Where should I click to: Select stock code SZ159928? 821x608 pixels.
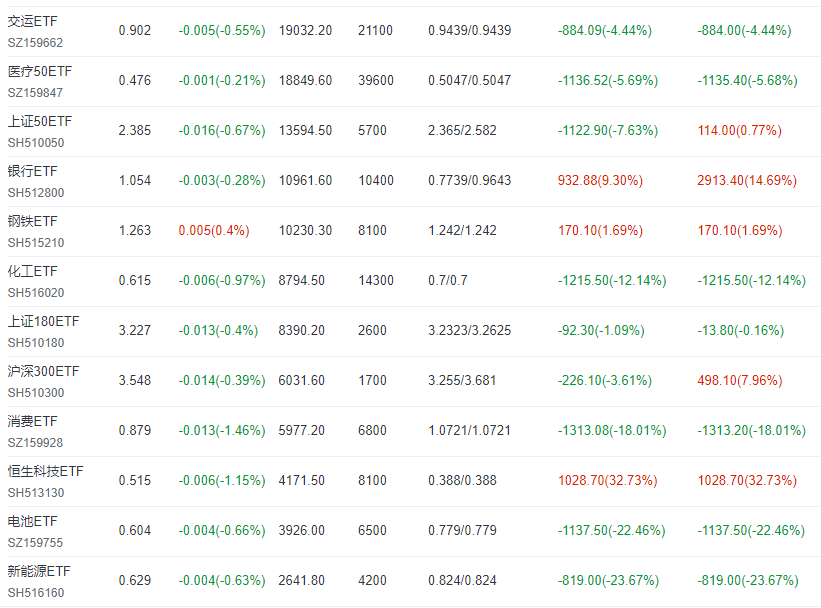pos(35,443)
